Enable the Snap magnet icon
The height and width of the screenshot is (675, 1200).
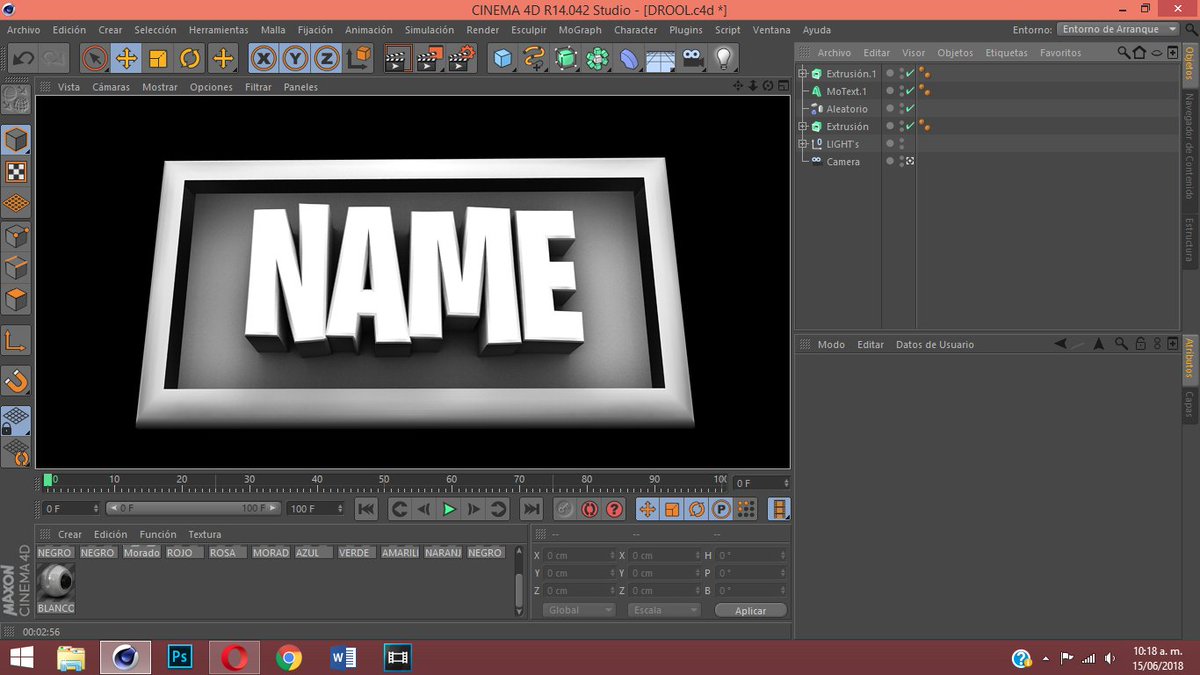pos(16,380)
